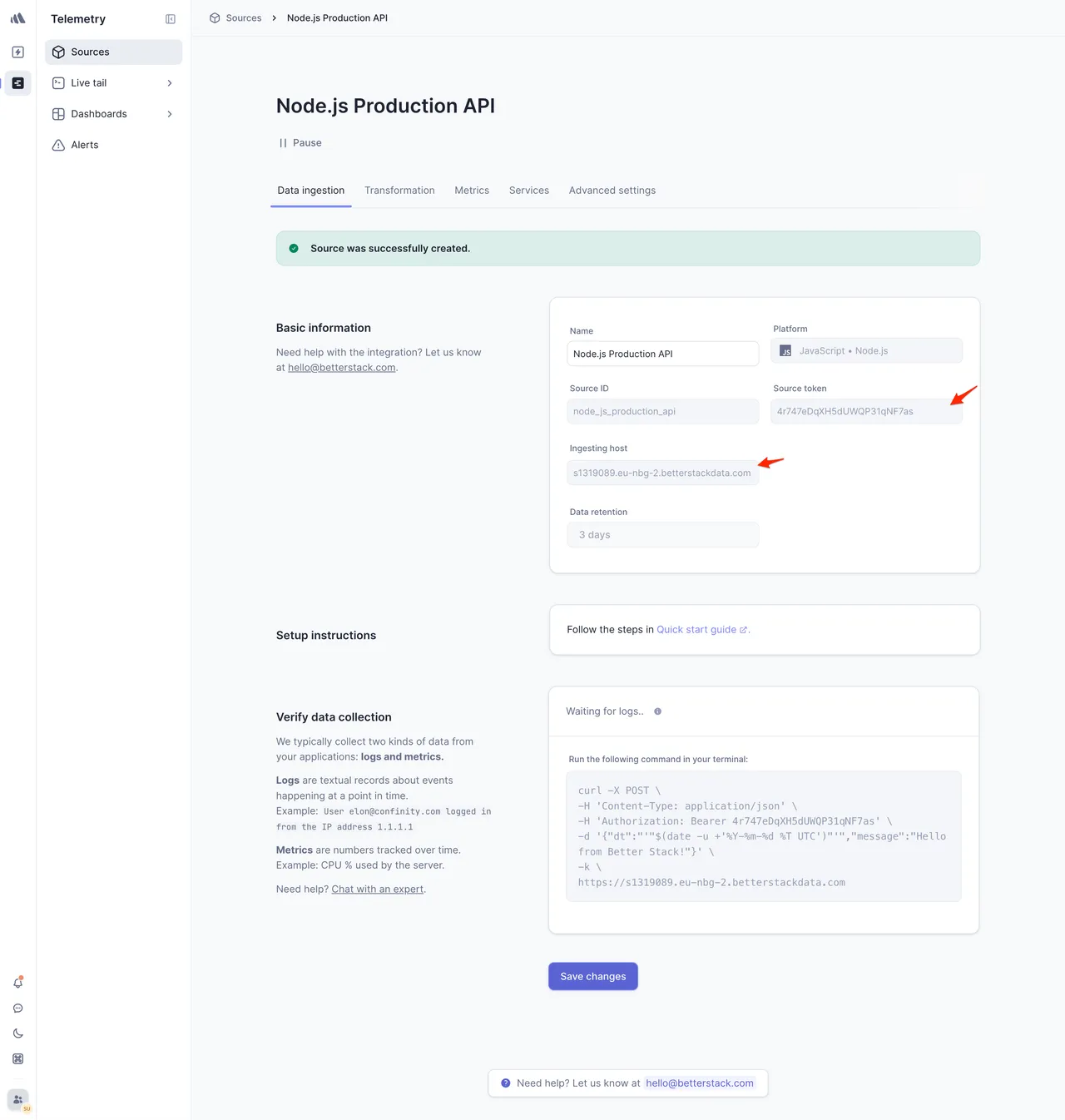Click the 'Verify data collection' heading
1065x1120 pixels.
(334, 717)
